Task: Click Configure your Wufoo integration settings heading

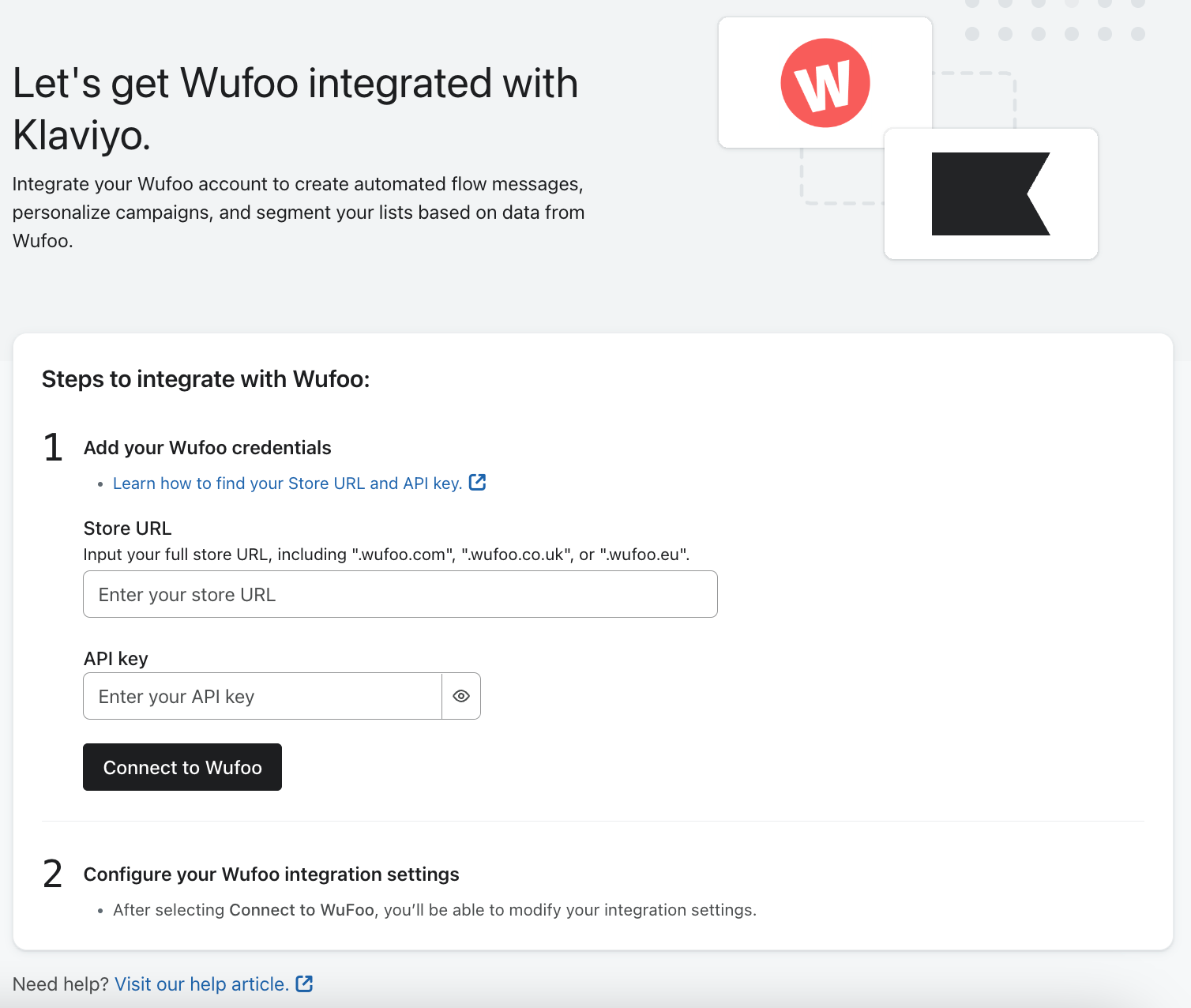Action: click(271, 874)
